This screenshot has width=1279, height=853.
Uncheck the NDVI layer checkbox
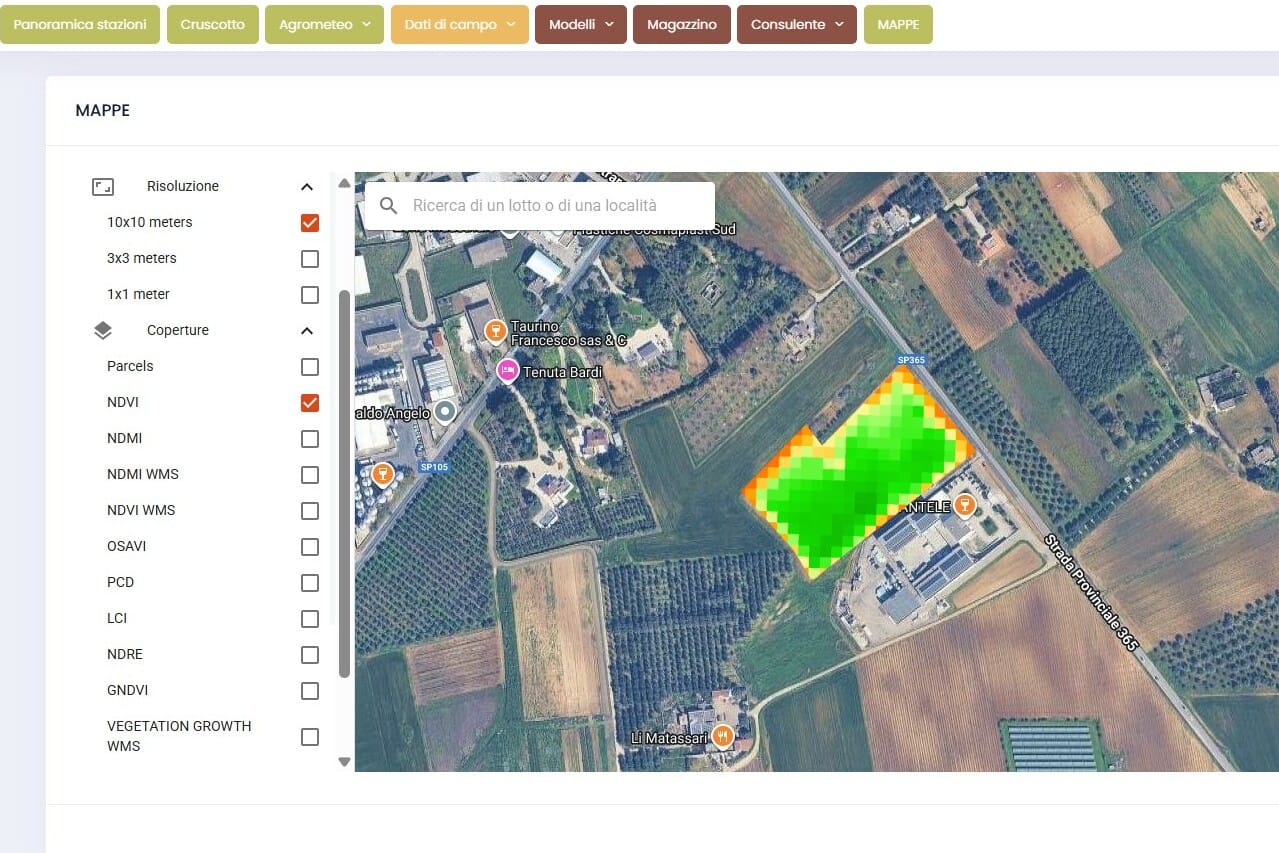tap(310, 403)
